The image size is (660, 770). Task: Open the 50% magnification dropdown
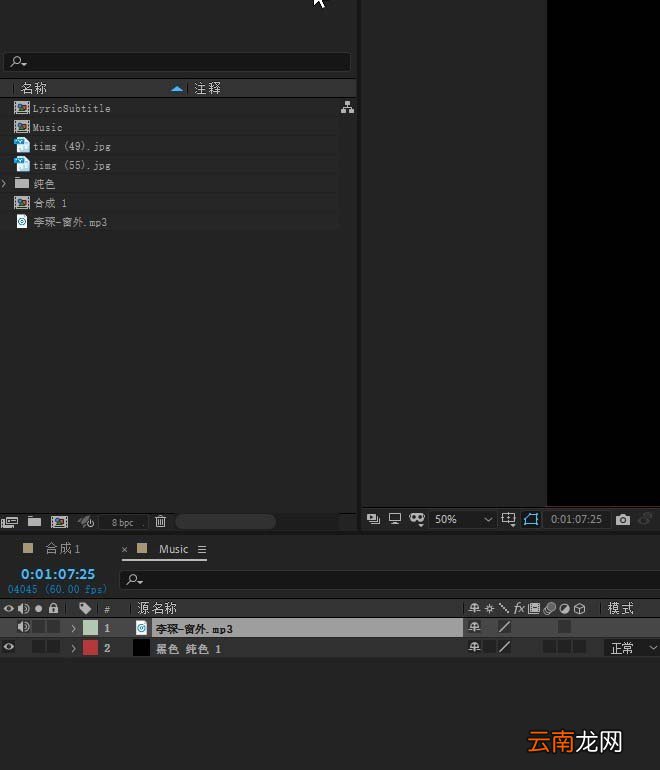click(x=463, y=520)
